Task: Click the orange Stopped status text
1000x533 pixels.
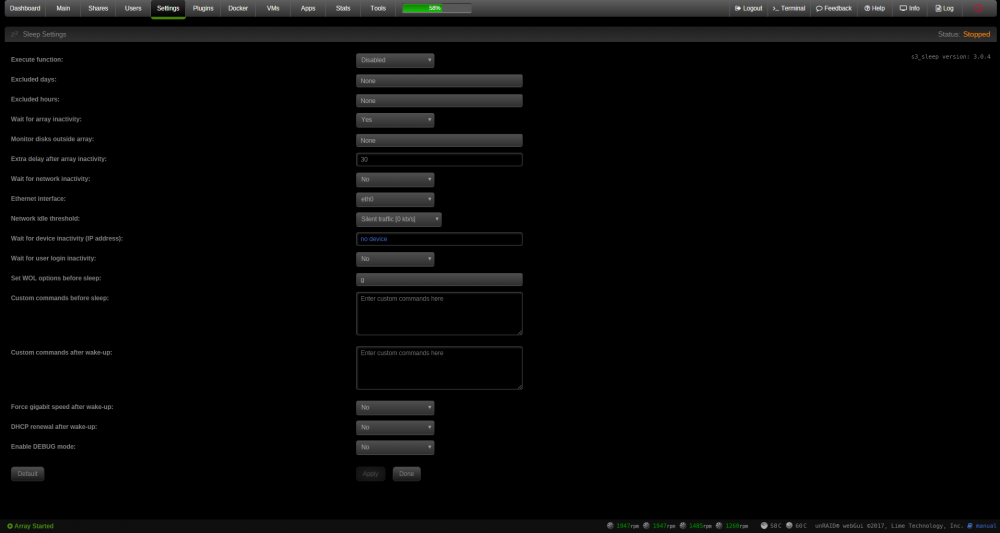Action: pyautogui.click(x=976, y=34)
